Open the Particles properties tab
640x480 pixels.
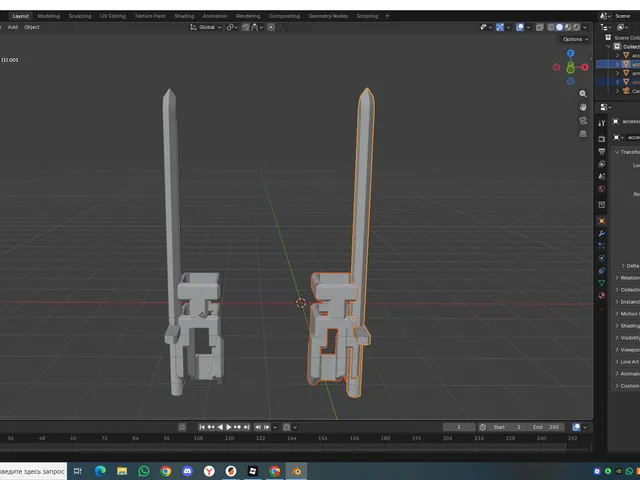coord(602,246)
